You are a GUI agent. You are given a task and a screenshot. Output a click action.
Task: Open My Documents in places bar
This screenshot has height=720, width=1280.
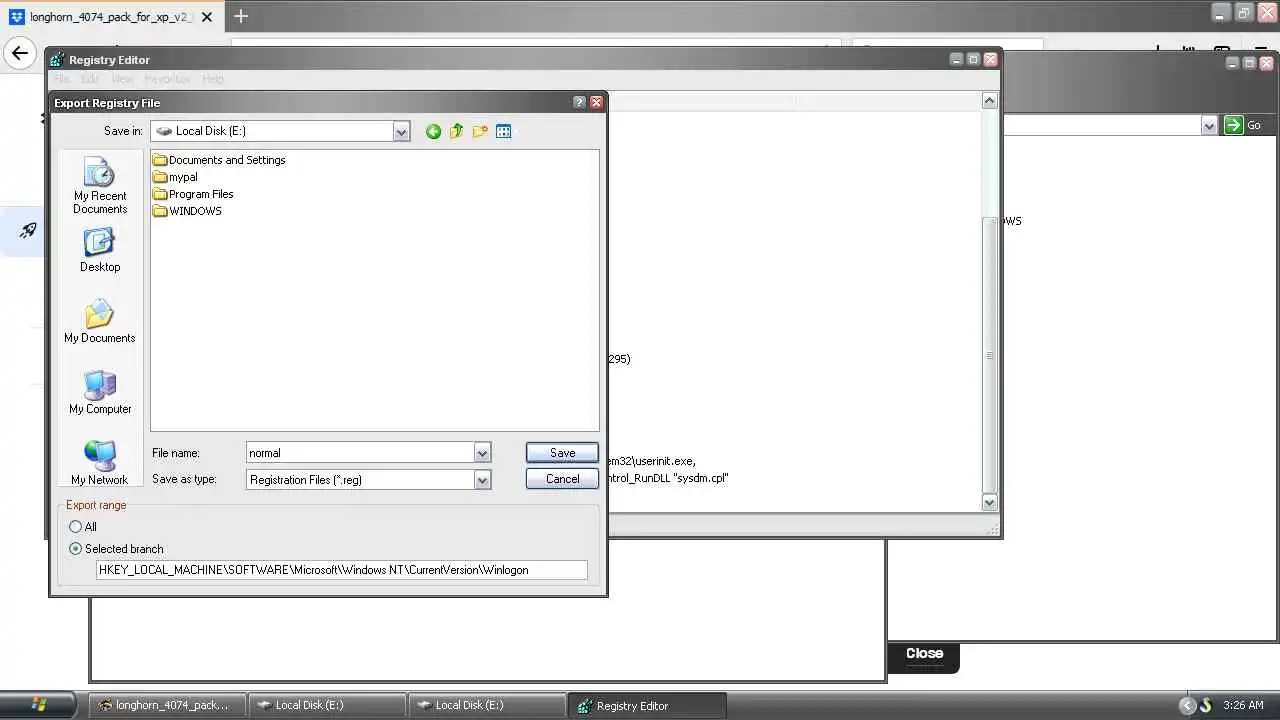click(100, 322)
